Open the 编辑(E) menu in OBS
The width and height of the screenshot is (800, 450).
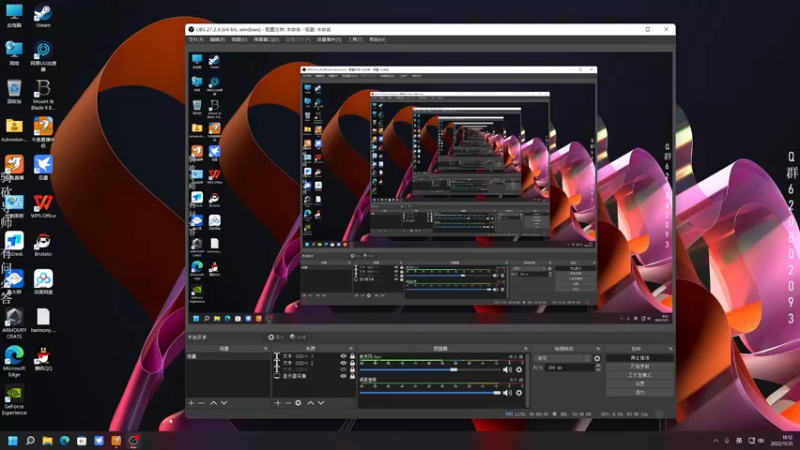217,40
